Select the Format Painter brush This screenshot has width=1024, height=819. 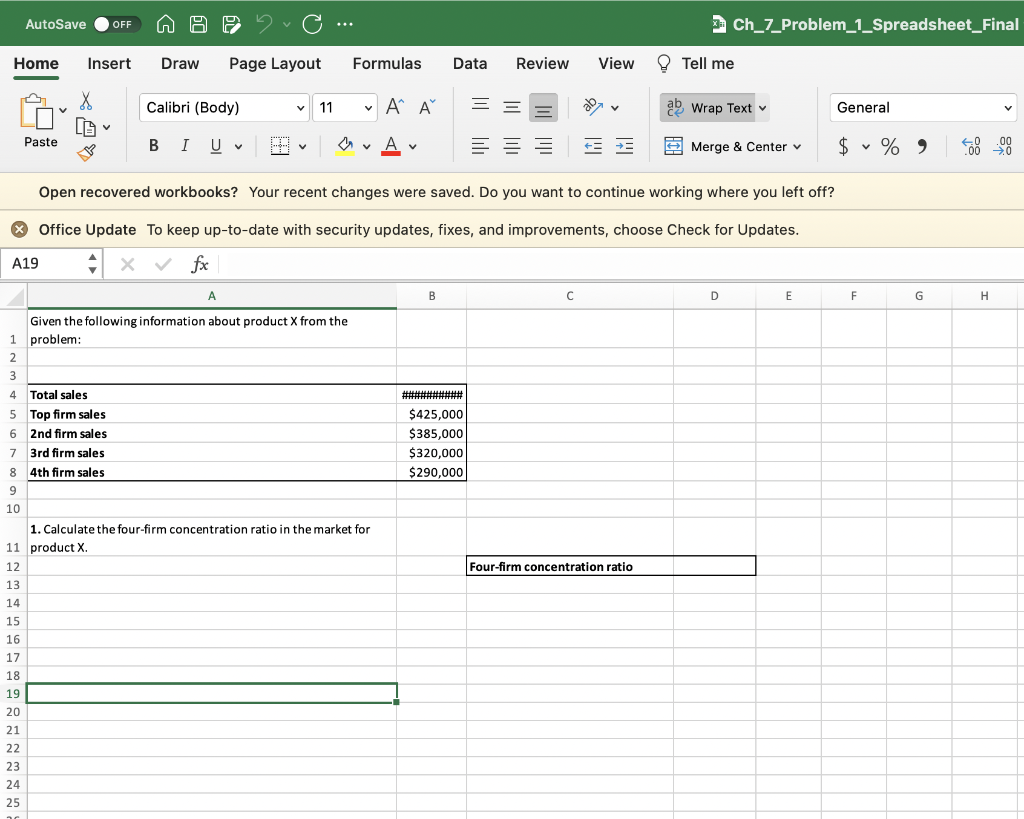86,152
